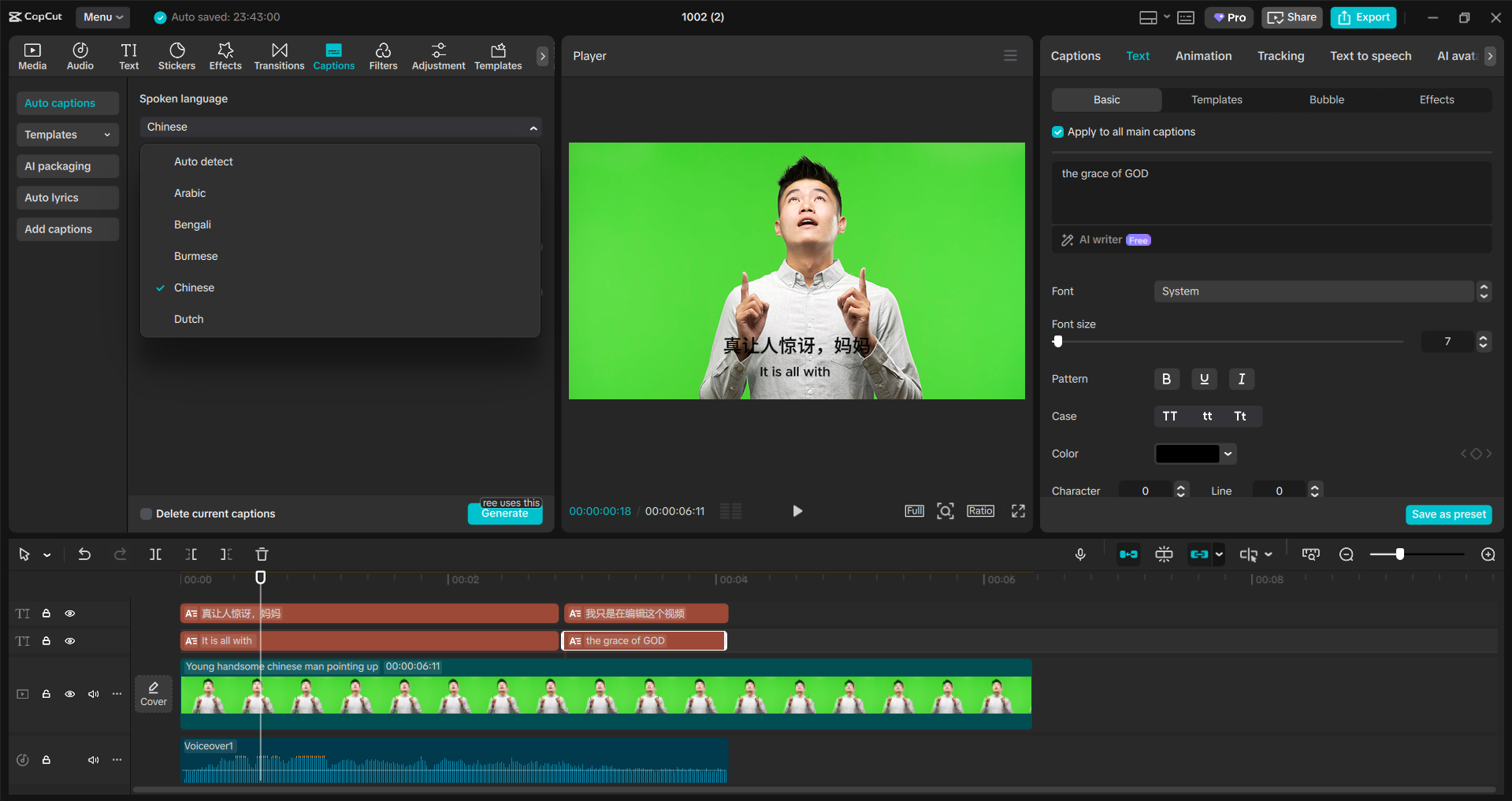Switch to the Transitions panel
The height and width of the screenshot is (801, 1512).
279,55
